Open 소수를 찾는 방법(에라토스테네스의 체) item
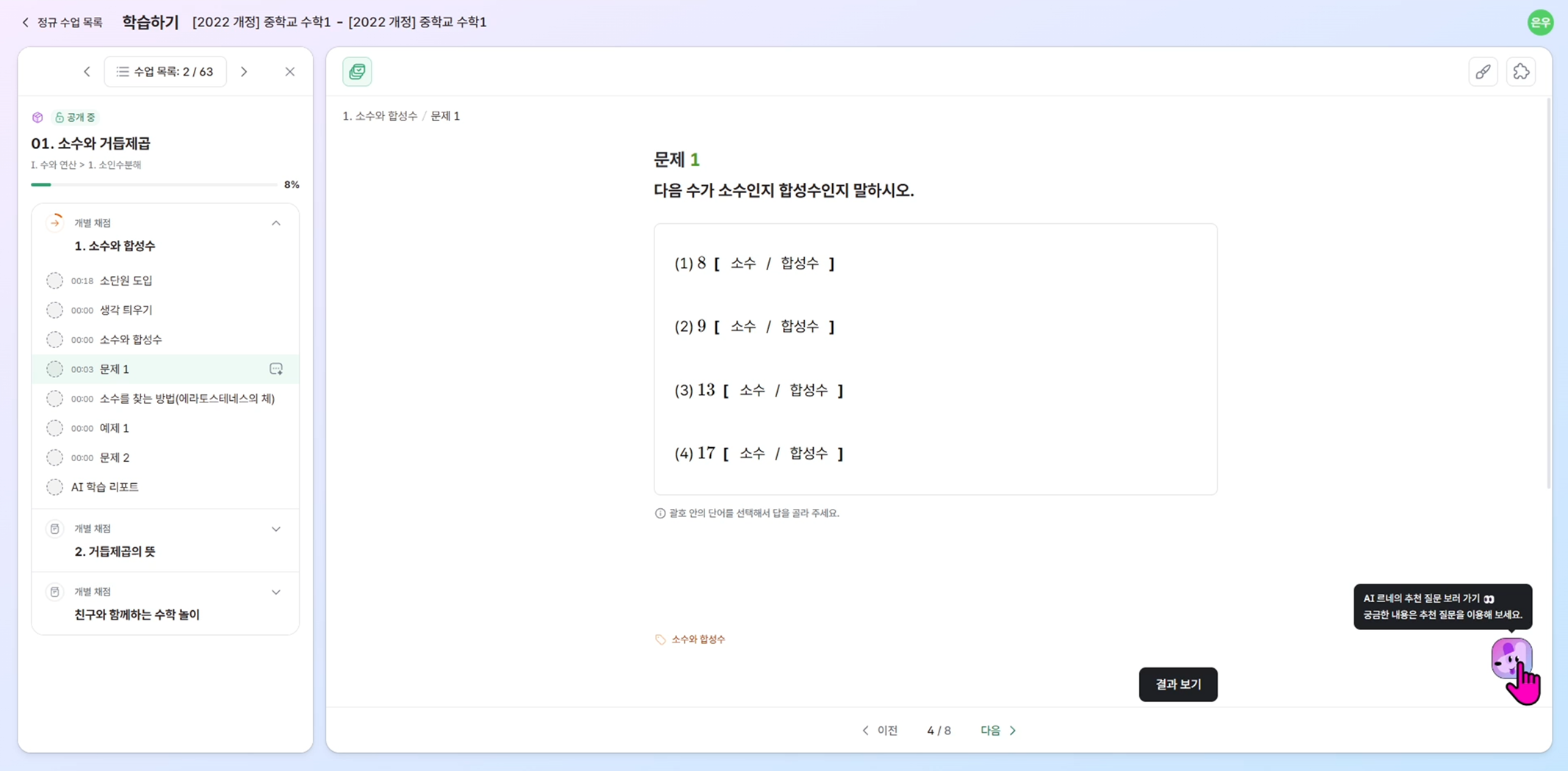Image resolution: width=1568 pixels, height=771 pixels. (165, 399)
